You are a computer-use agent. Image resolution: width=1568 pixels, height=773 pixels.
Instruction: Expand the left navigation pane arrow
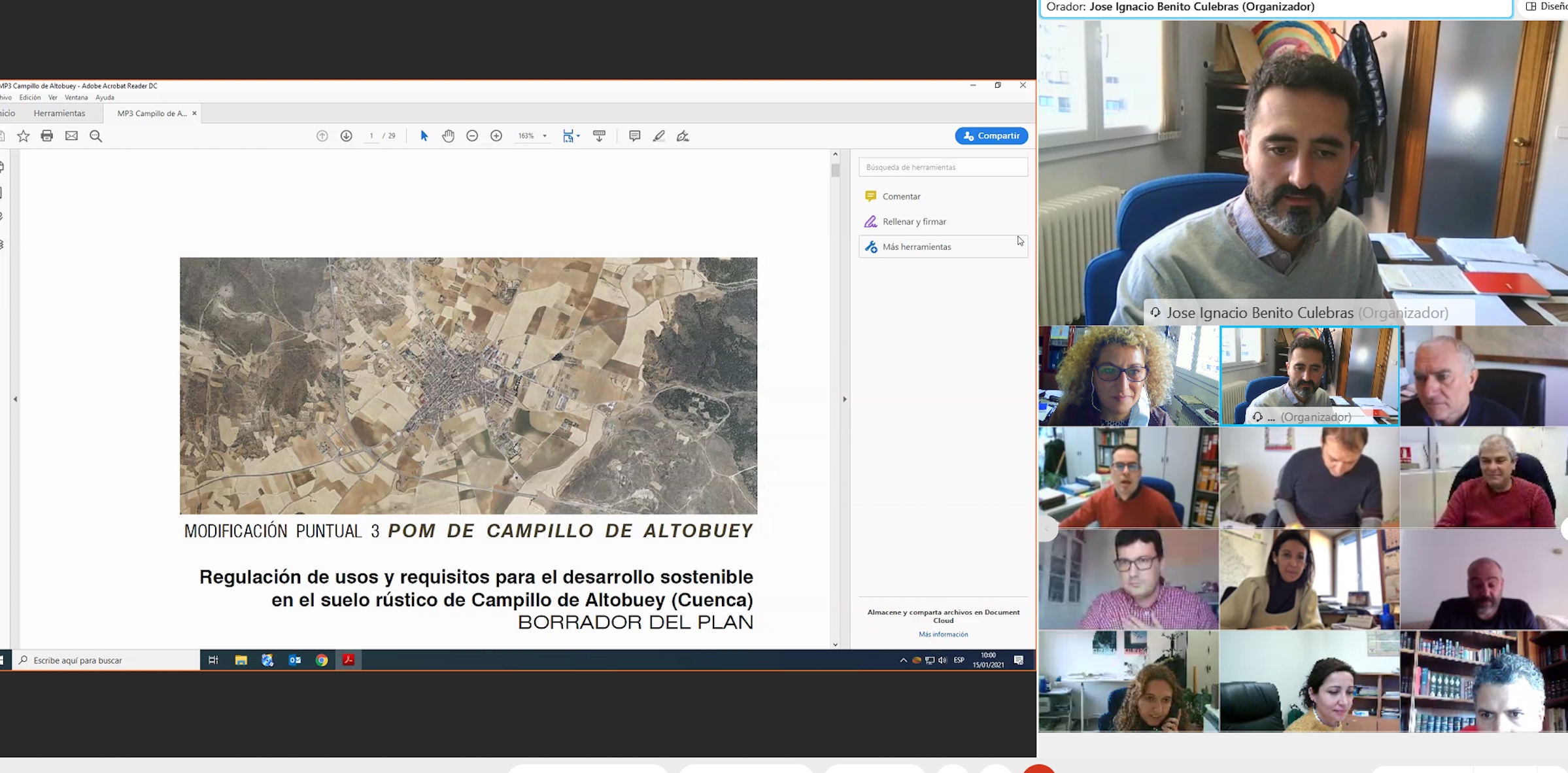[x=15, y=399]
